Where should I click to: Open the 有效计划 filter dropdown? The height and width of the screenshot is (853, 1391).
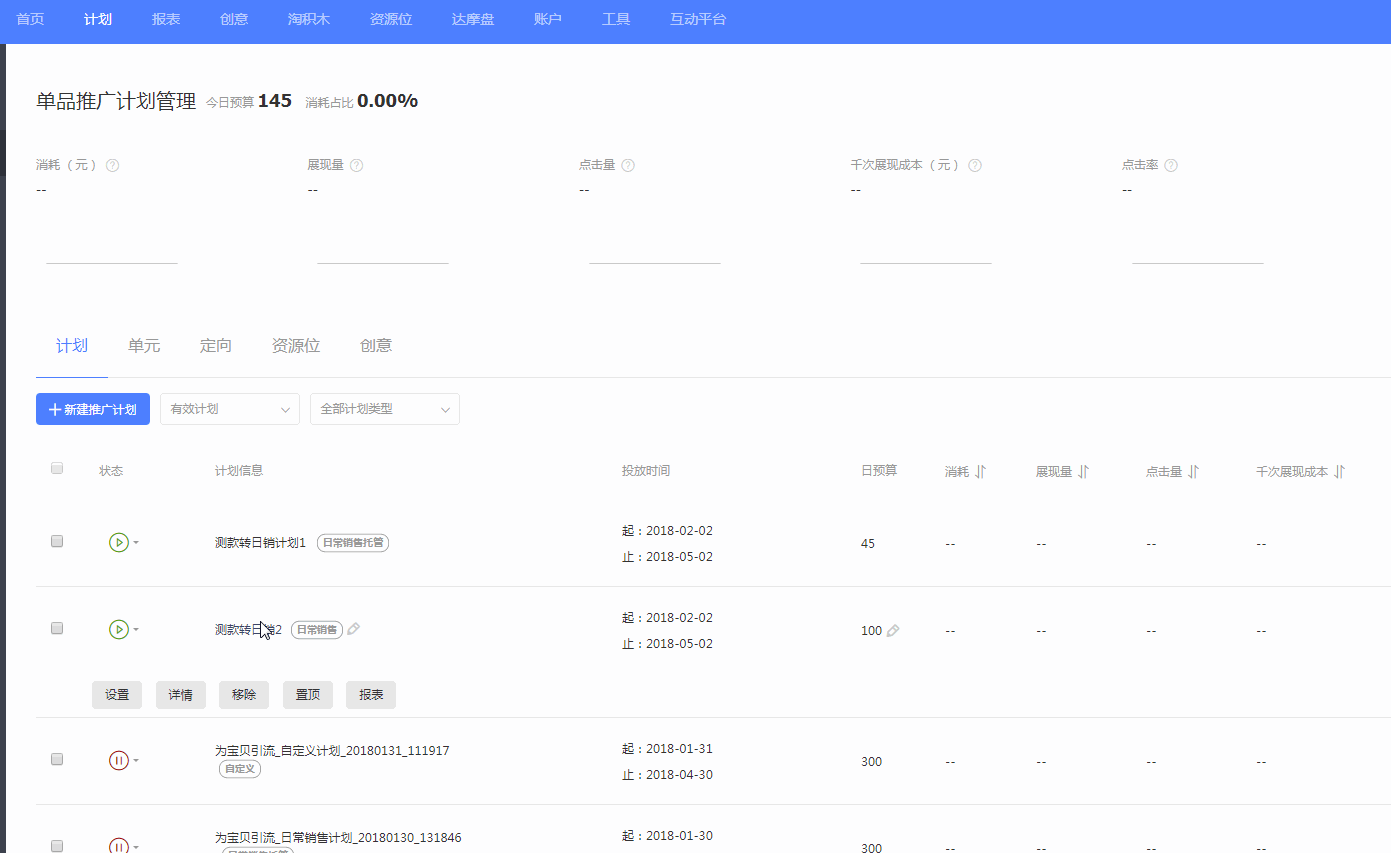pos(230,409)
